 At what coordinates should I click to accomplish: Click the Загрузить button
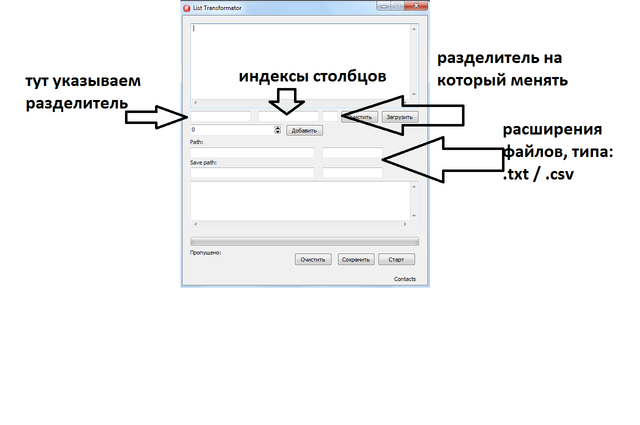point(400,117)
